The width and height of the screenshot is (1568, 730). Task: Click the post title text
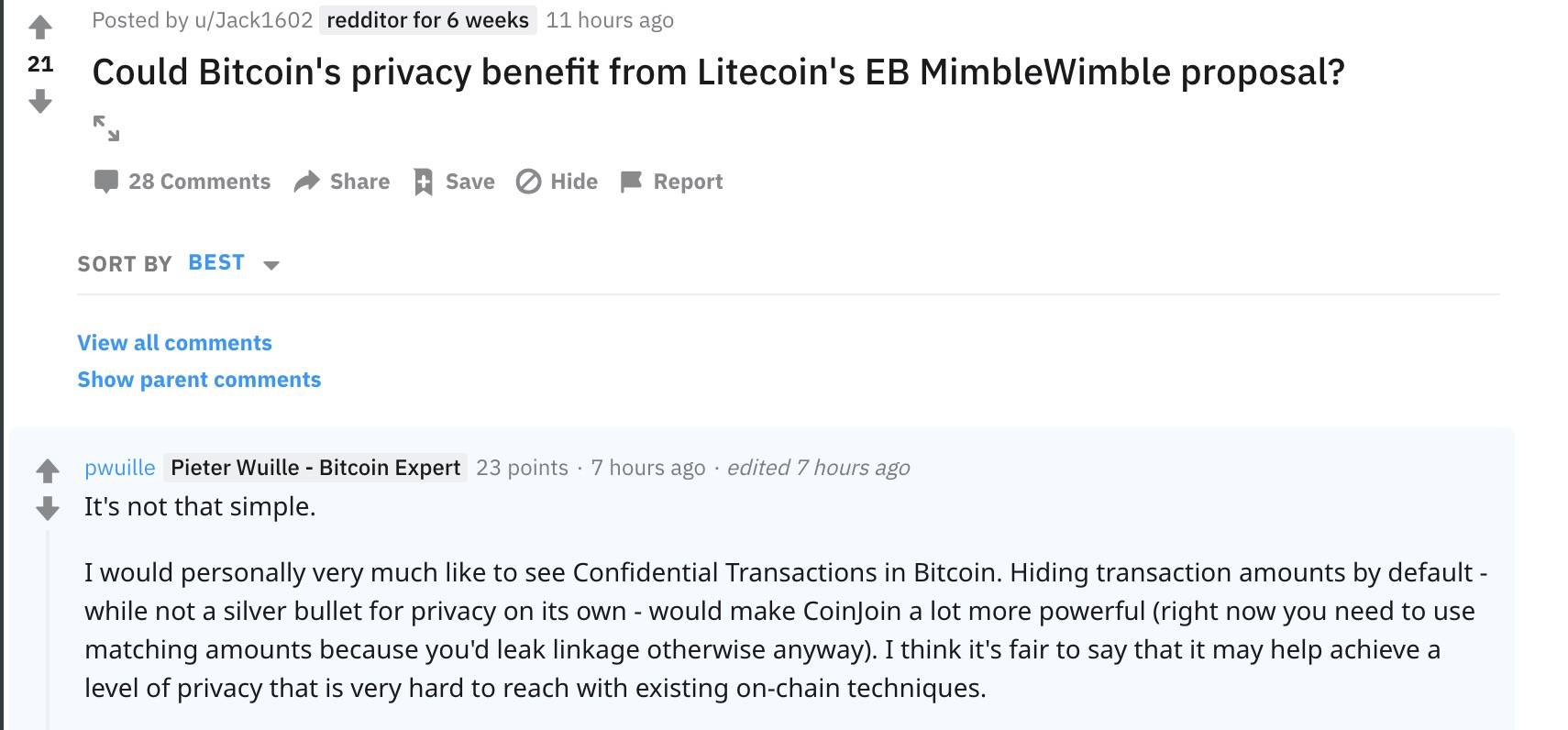[x=718, y=72]
